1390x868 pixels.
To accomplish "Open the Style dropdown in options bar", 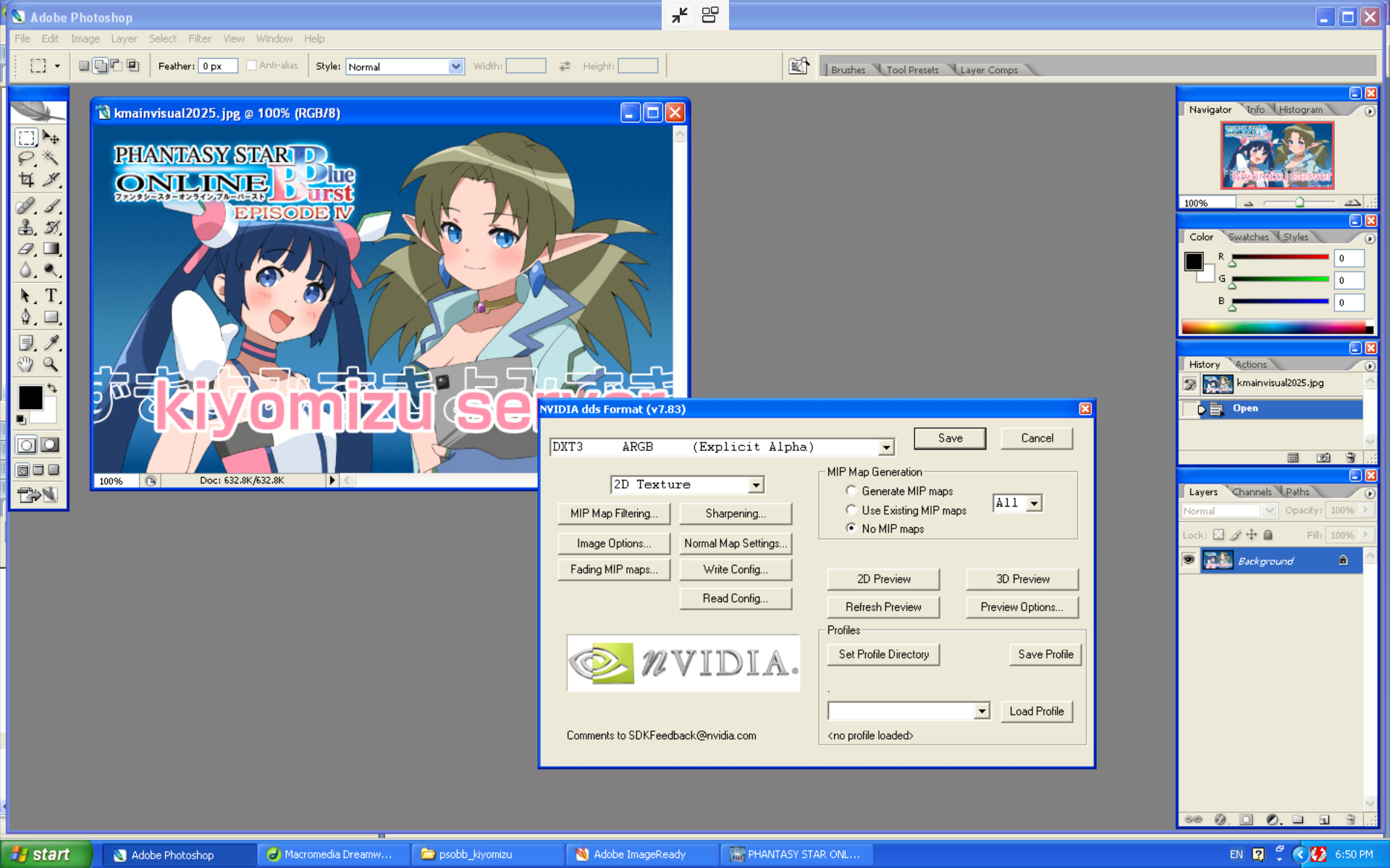I will tap(455, 67).
